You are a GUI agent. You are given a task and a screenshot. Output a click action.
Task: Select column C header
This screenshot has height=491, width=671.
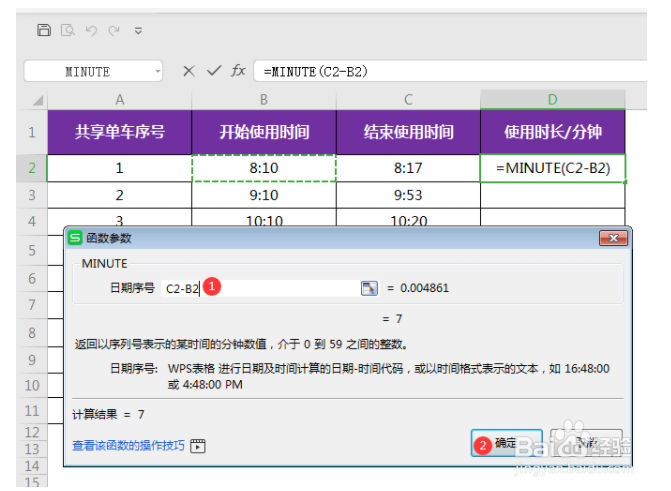tap(408, 100)
